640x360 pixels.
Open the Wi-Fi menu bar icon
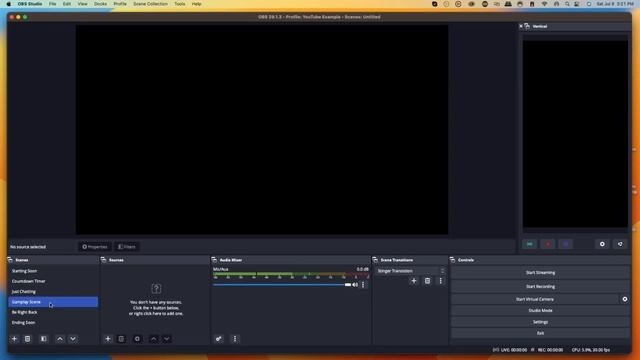pyautogui.click(x=544, y=4)
